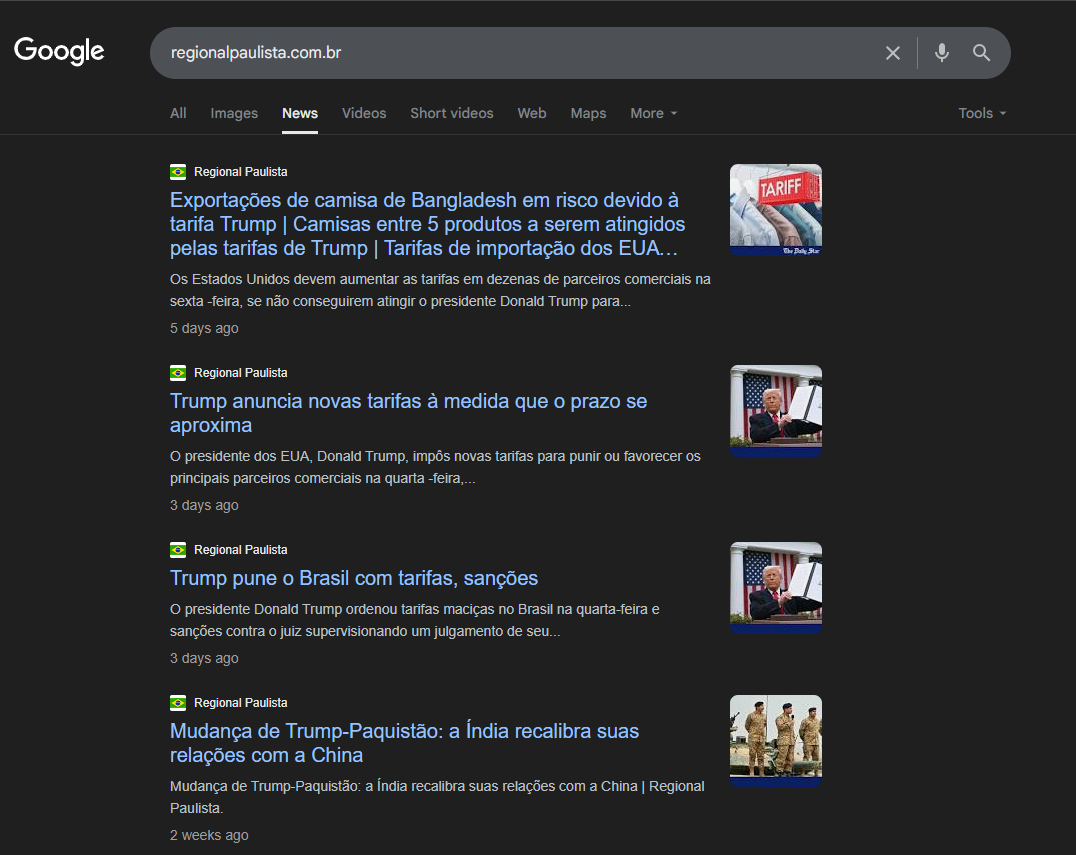1076x855 pixels.
Task: Click the favicon above 'Trump anuncia novas tarifas'
Action: [178, 373]
